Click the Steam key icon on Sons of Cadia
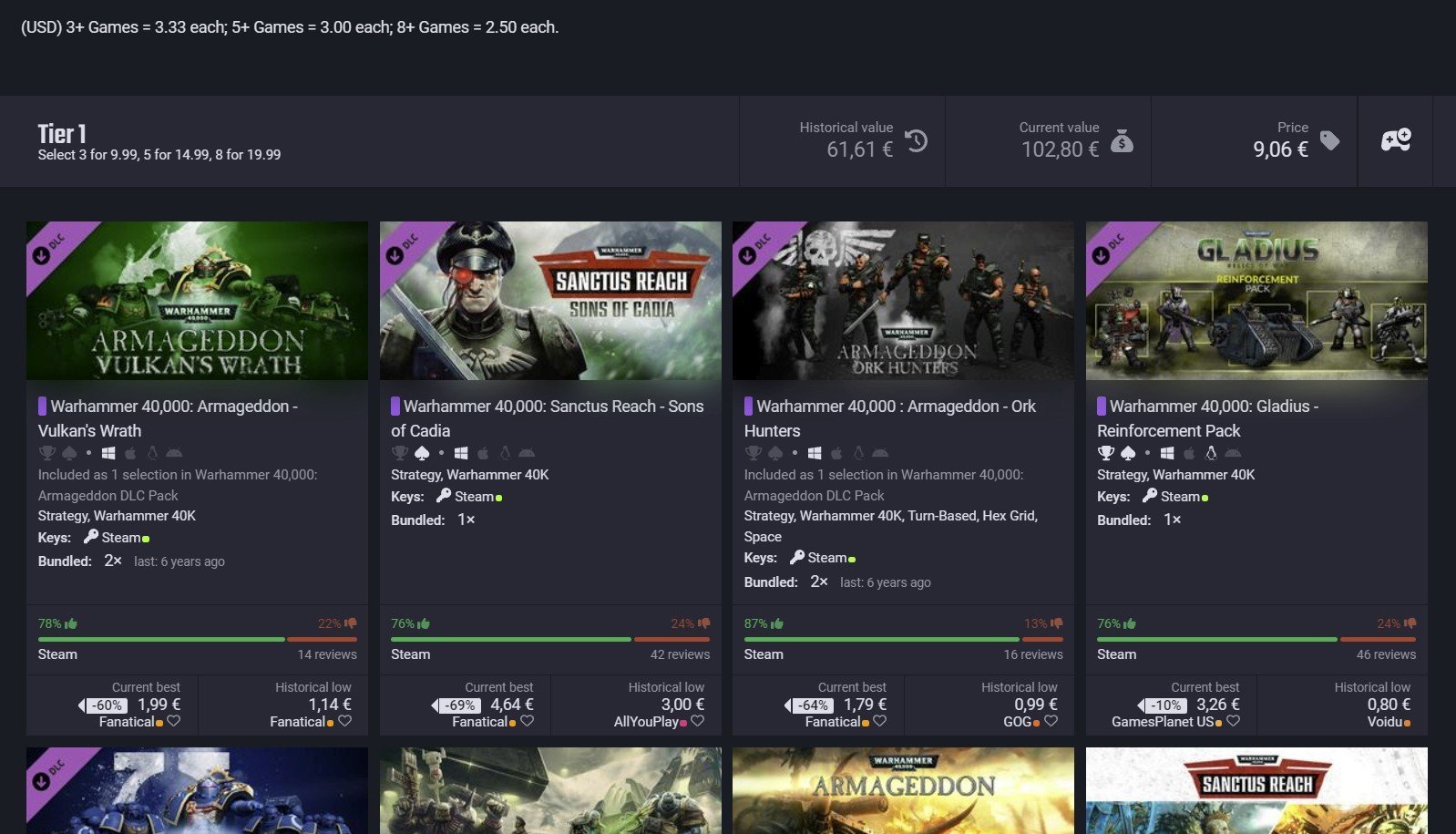1456x834 pixels. tap(444, 496)
